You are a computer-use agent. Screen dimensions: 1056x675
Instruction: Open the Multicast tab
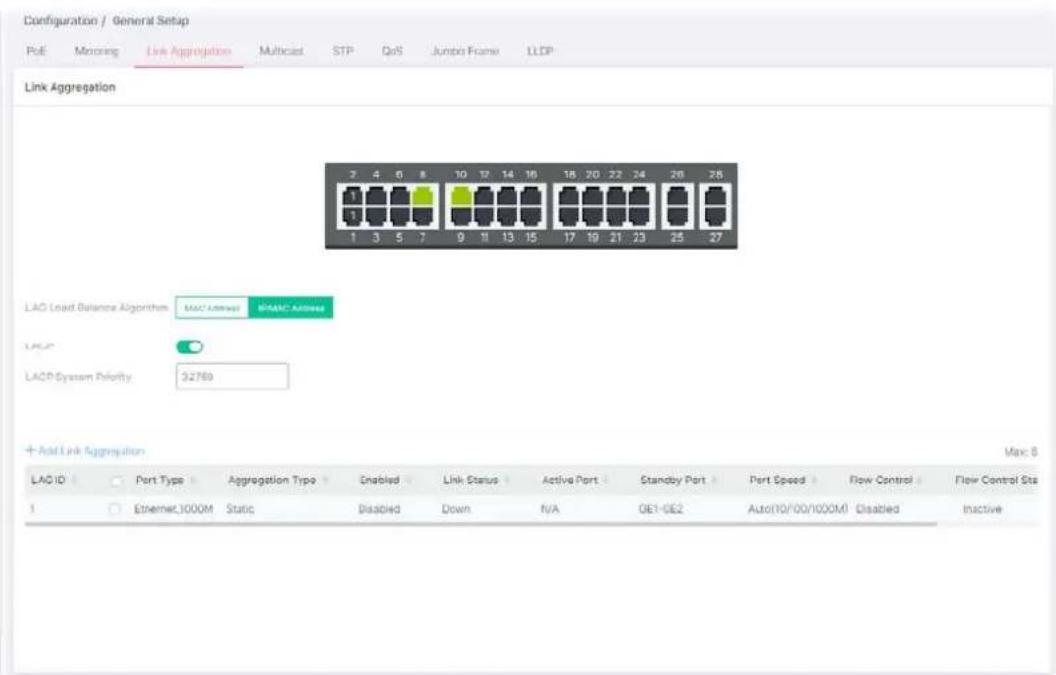pyautogui.click(x=281, y=51)
